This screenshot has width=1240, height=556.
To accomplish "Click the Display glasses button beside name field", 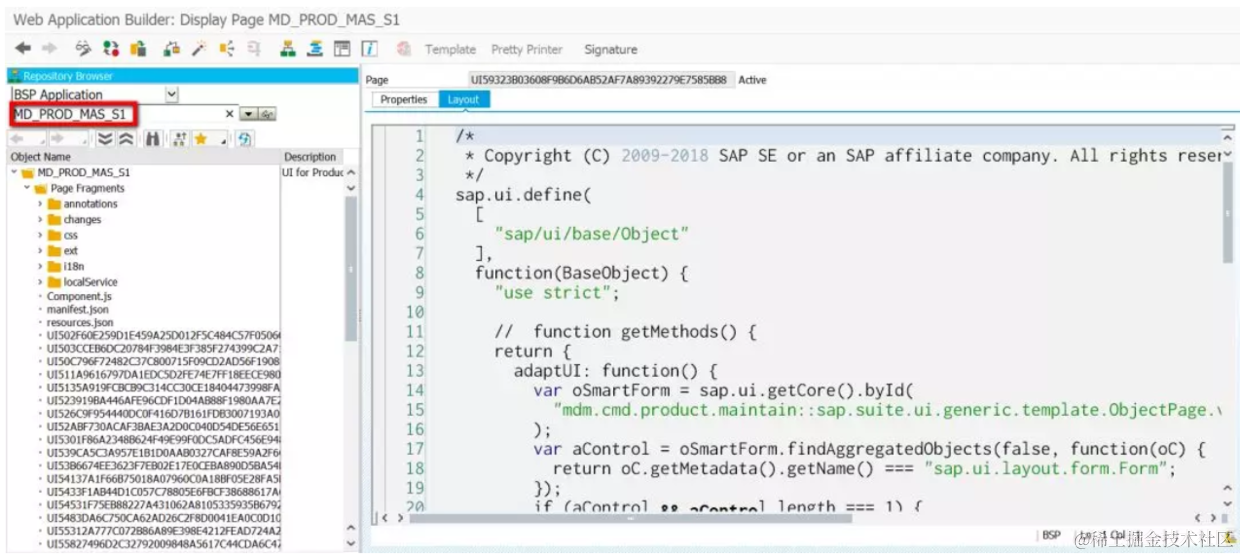I will tap(268, 115).
